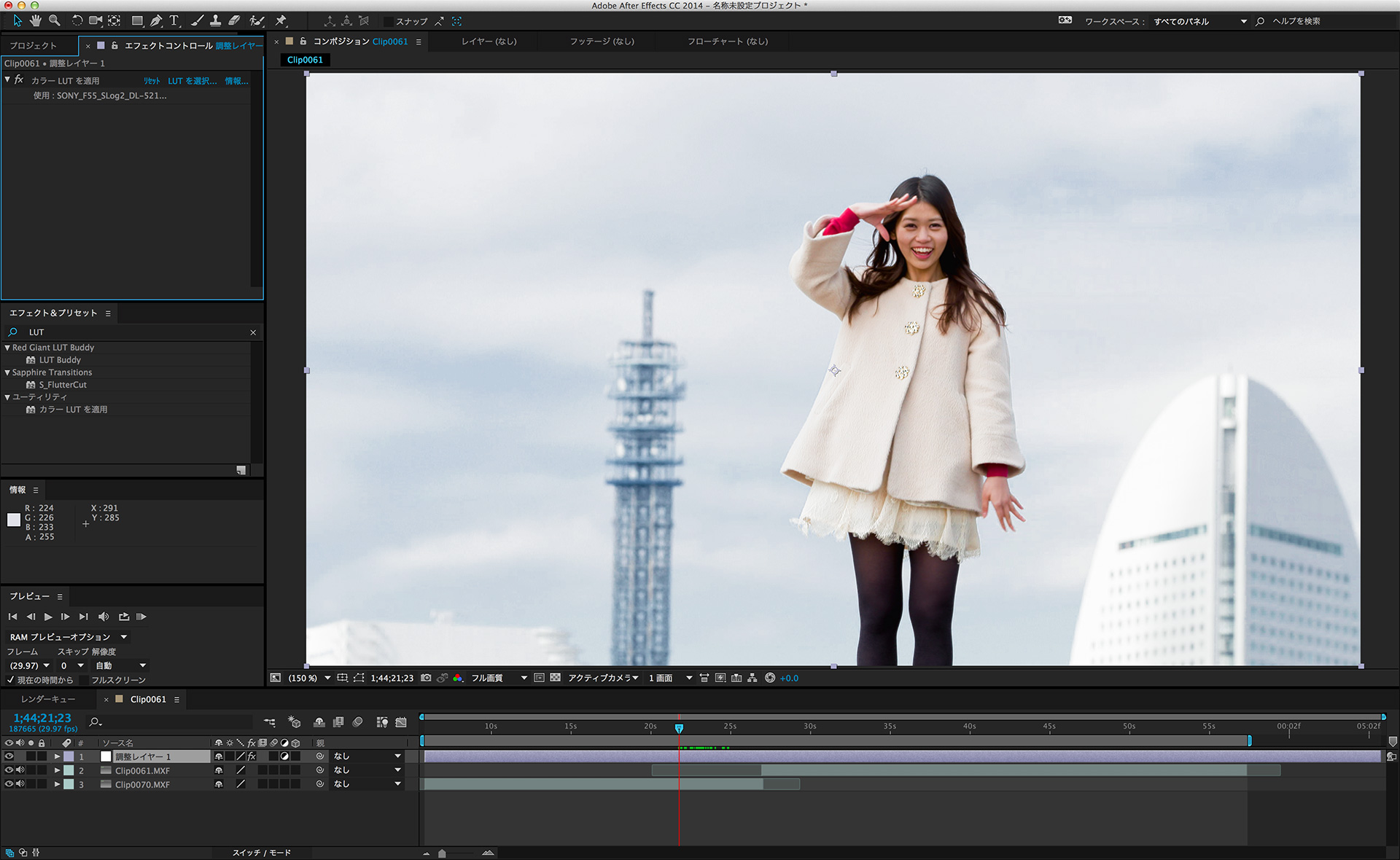Mute audio of Clip0070.MXF layer
This screenshot has height=860, width=1400.
coord(20,784)
